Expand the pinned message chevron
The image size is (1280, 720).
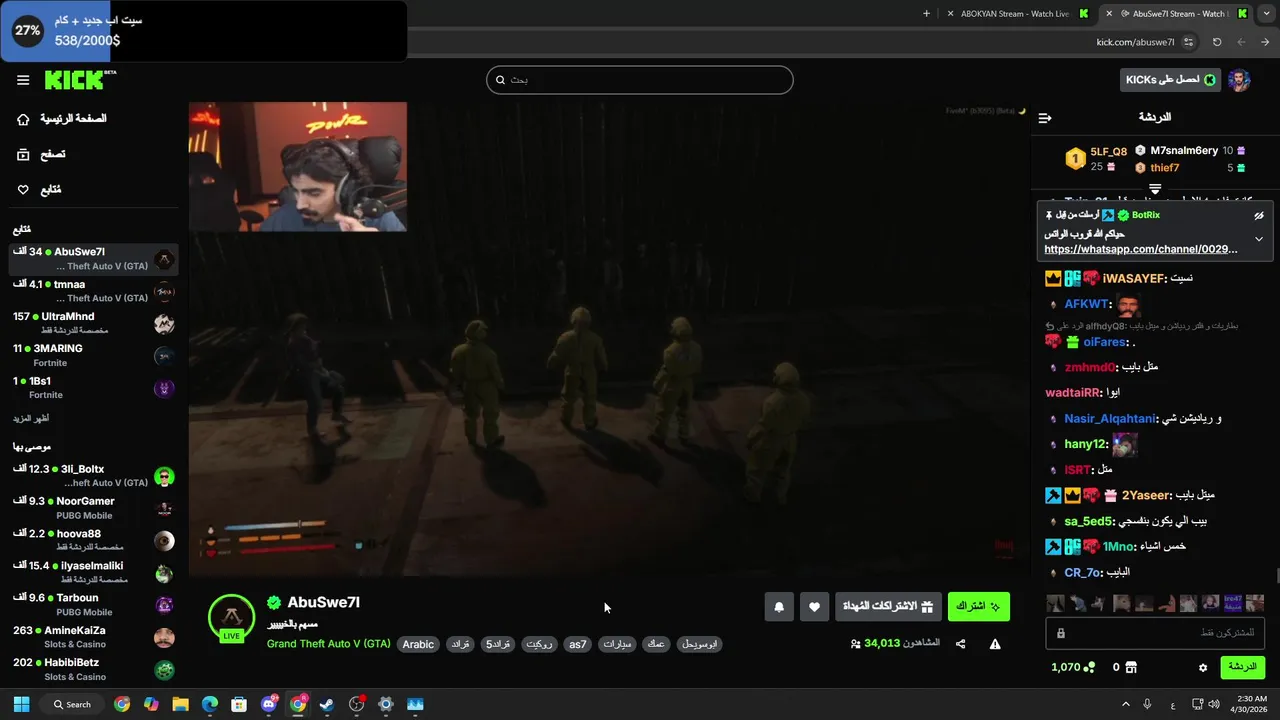(x=1259, y=239)
